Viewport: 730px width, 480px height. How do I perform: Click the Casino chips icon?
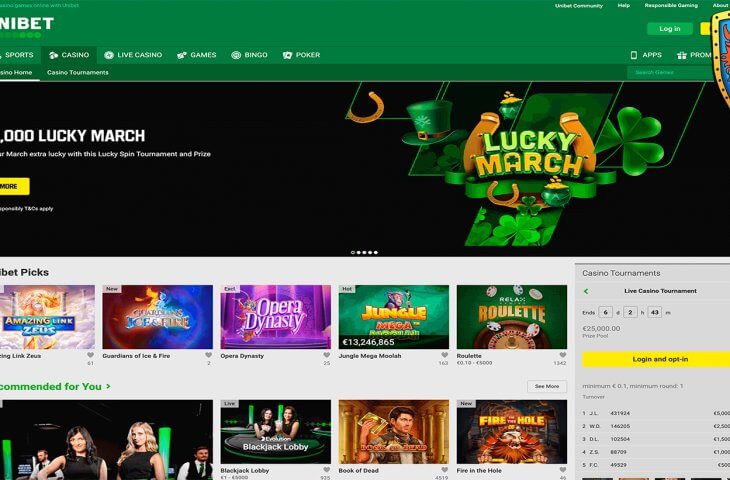54,55
